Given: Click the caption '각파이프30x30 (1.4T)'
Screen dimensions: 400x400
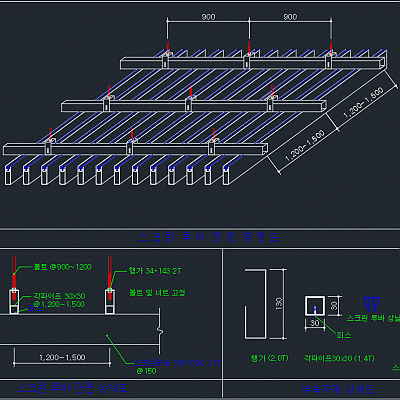Looking at the screenshot, I should [339, 358].
